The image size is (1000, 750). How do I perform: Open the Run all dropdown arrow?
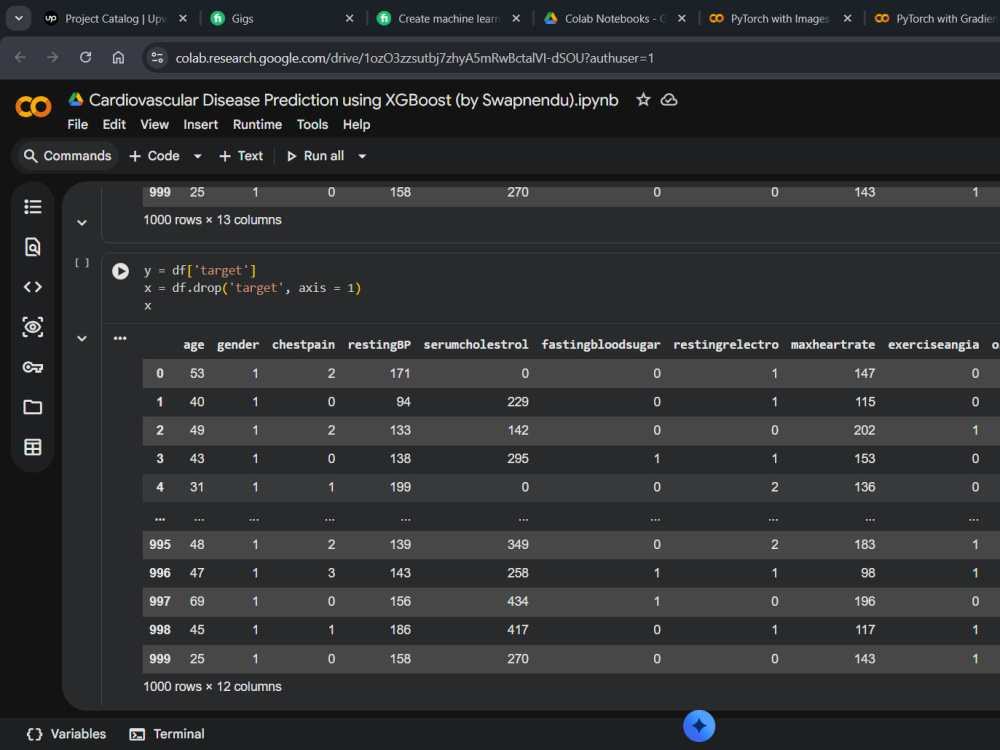click(x=362, y=156)
